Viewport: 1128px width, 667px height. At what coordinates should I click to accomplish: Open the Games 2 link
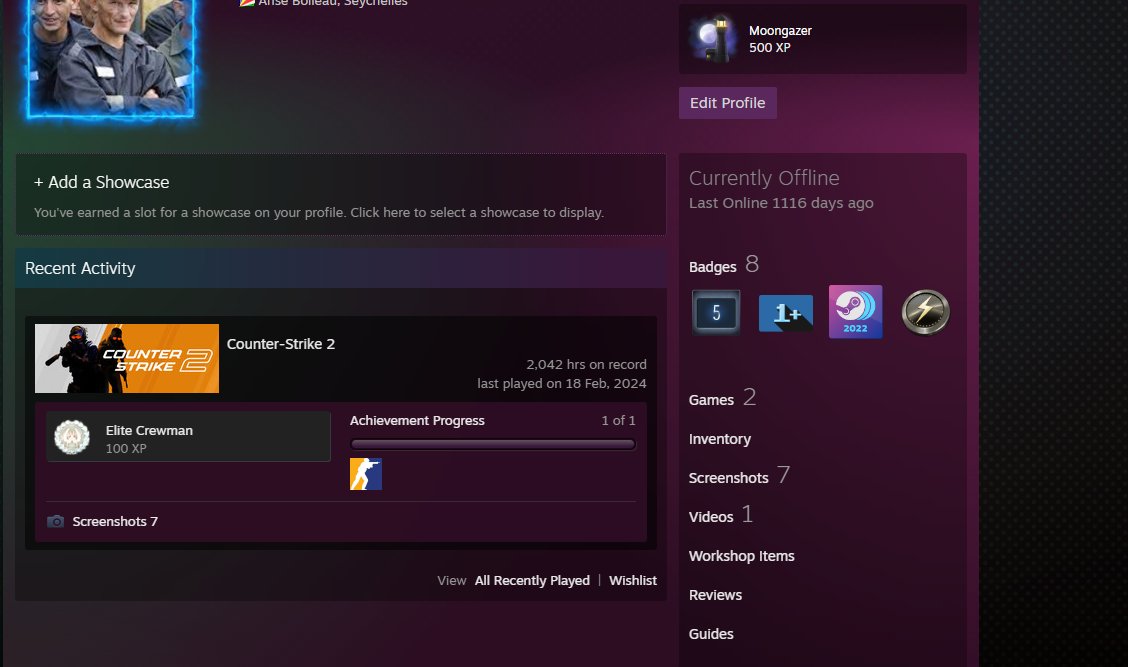722,398
